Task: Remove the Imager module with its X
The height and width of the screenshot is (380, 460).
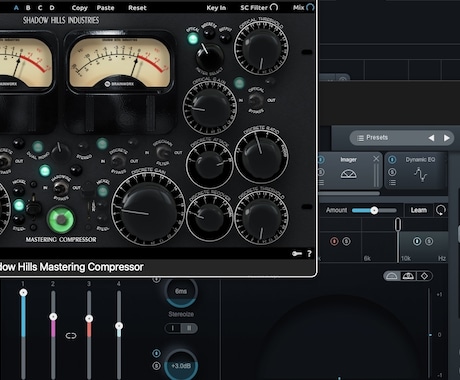Action: point(376,159)
